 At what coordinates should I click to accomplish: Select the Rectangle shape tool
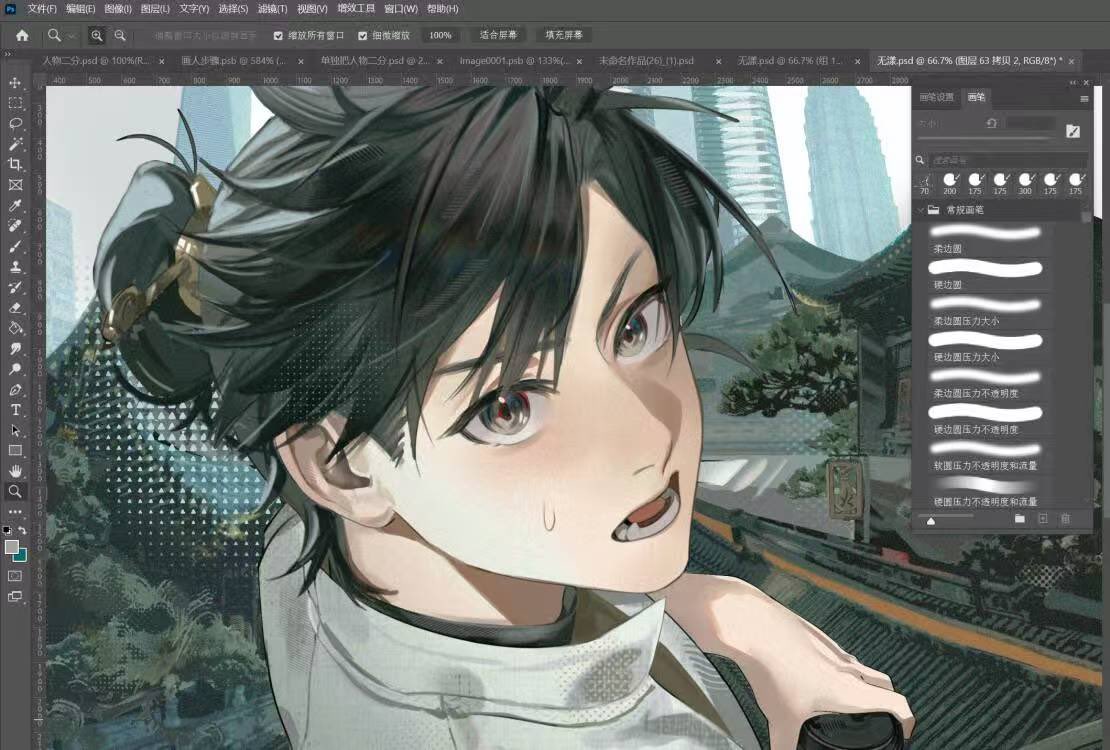click(x=15, y=451)
